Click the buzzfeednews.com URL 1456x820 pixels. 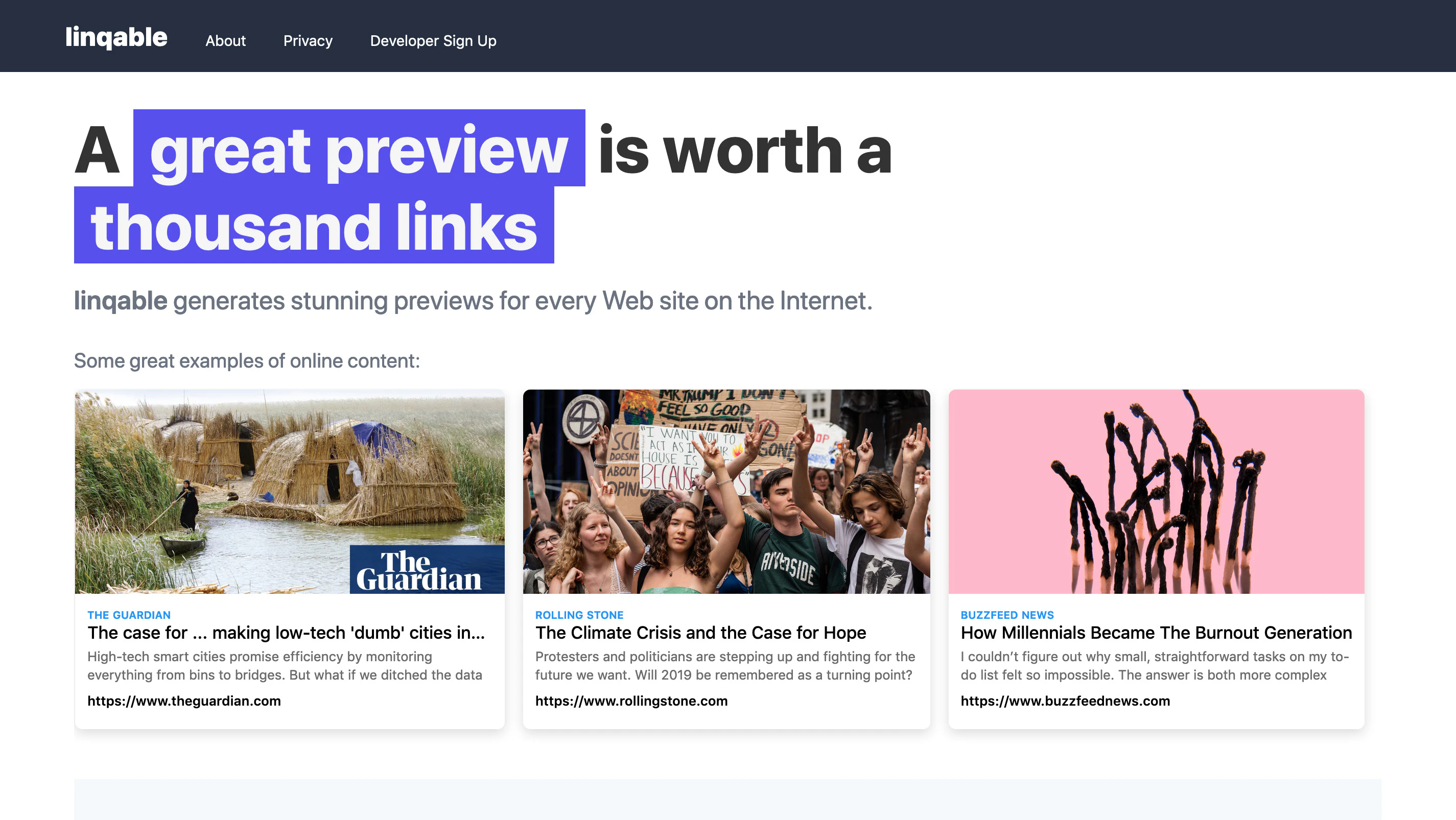click(1065, 701)
